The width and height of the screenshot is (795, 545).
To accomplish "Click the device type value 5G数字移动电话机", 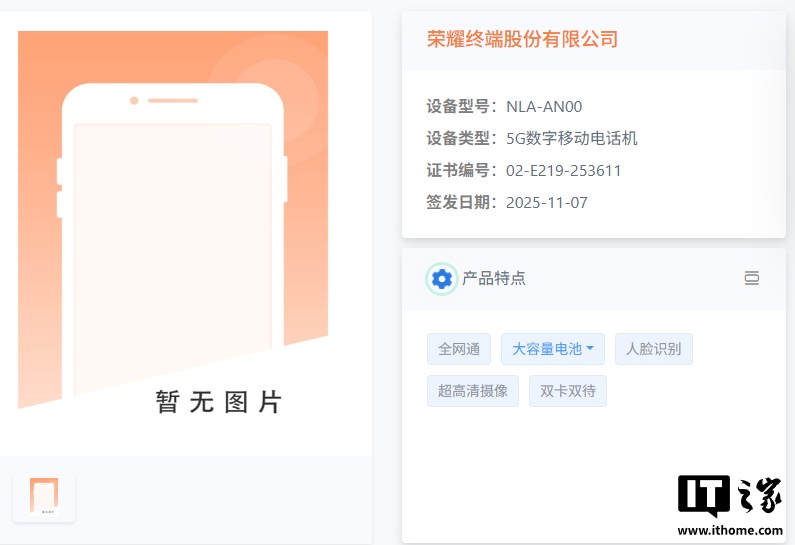I will point(572,139).
